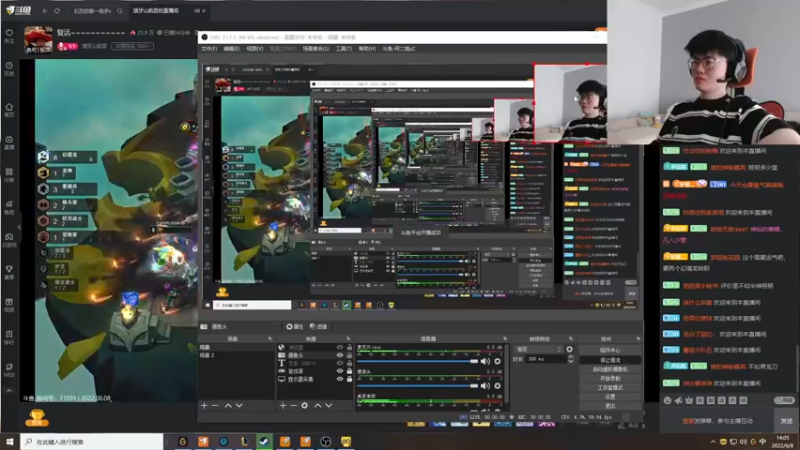This screenshot has width=800, height=450.
Task: Toggle visibility of 文本 text source
Action: point(340,363)
